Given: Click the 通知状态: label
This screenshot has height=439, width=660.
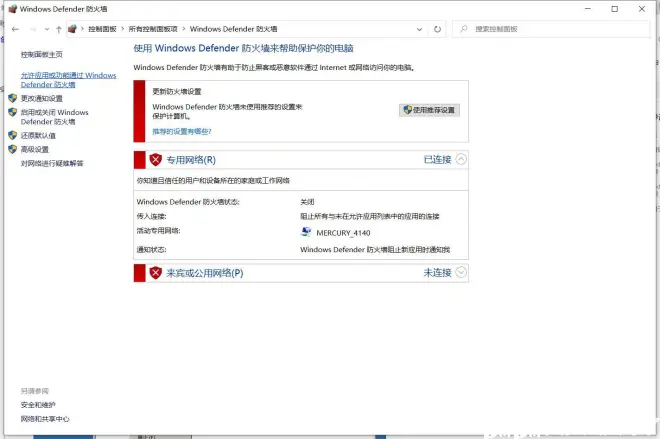Looking at the screenshot, I should pyautogui.click(x=152, y=250).
